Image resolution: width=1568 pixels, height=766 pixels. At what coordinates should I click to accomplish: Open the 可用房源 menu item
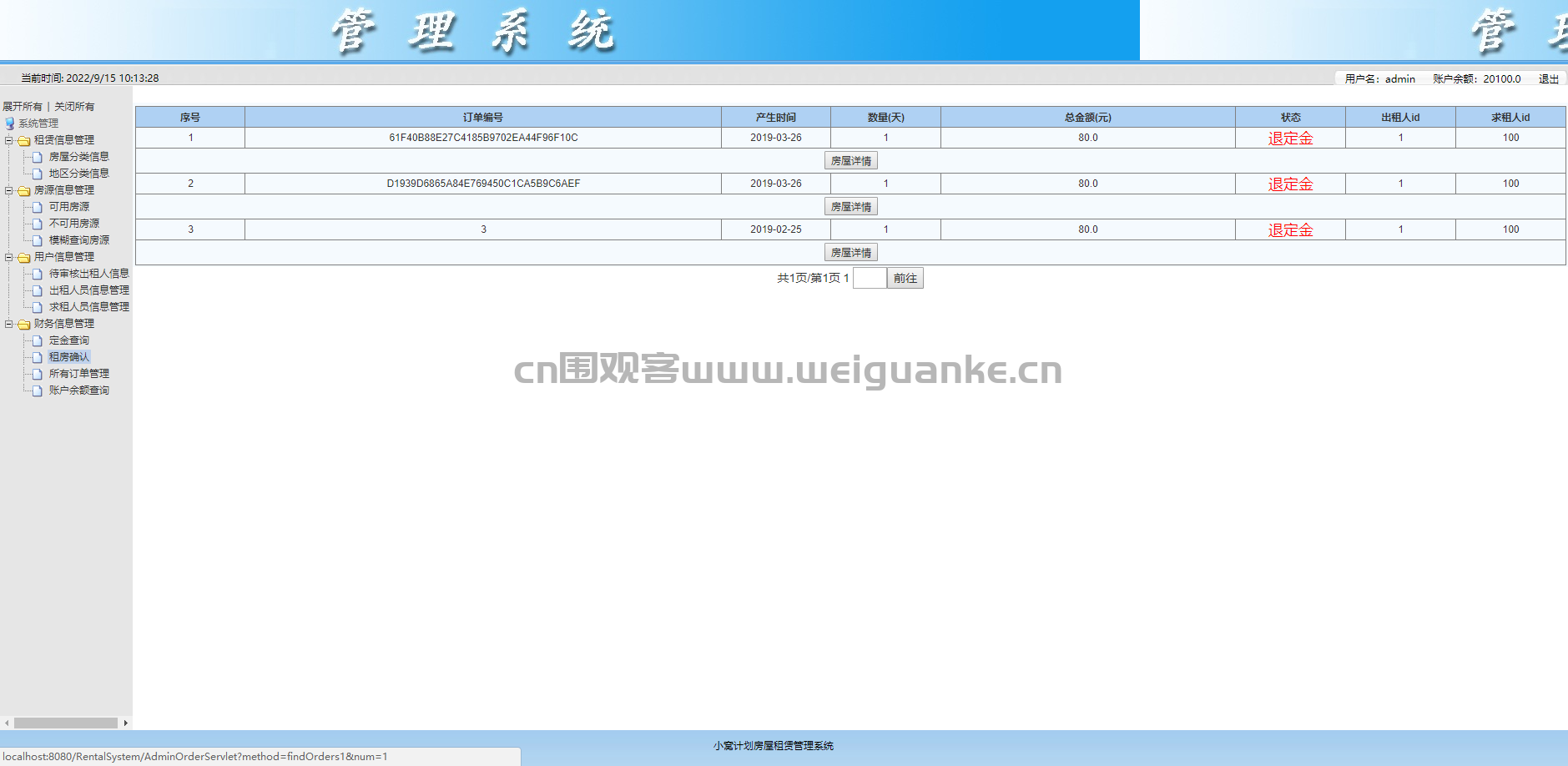click(69, 207)
